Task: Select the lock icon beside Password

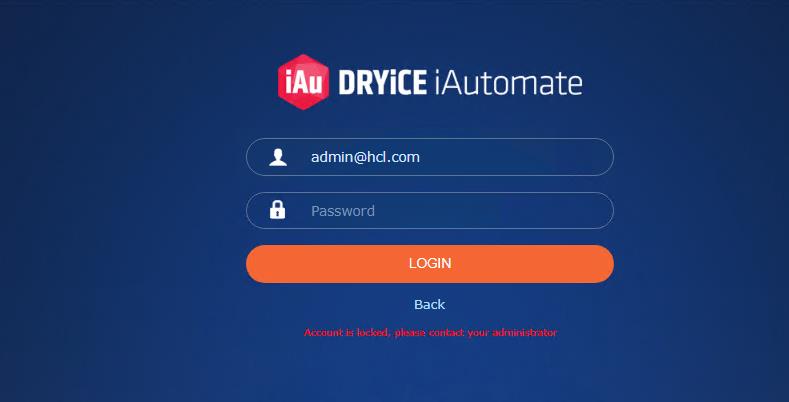Action: click(277, 210)
